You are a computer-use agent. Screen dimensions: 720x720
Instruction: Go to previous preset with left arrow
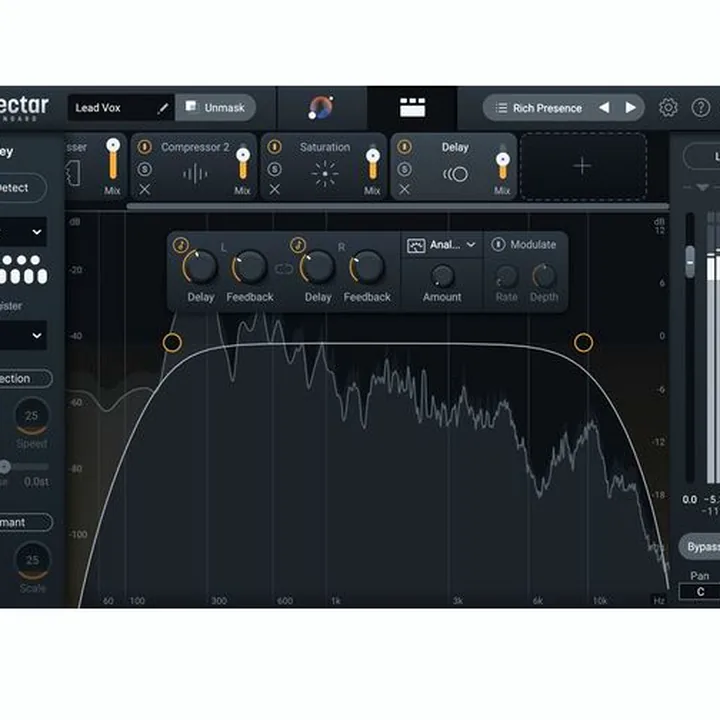(604, 107)
